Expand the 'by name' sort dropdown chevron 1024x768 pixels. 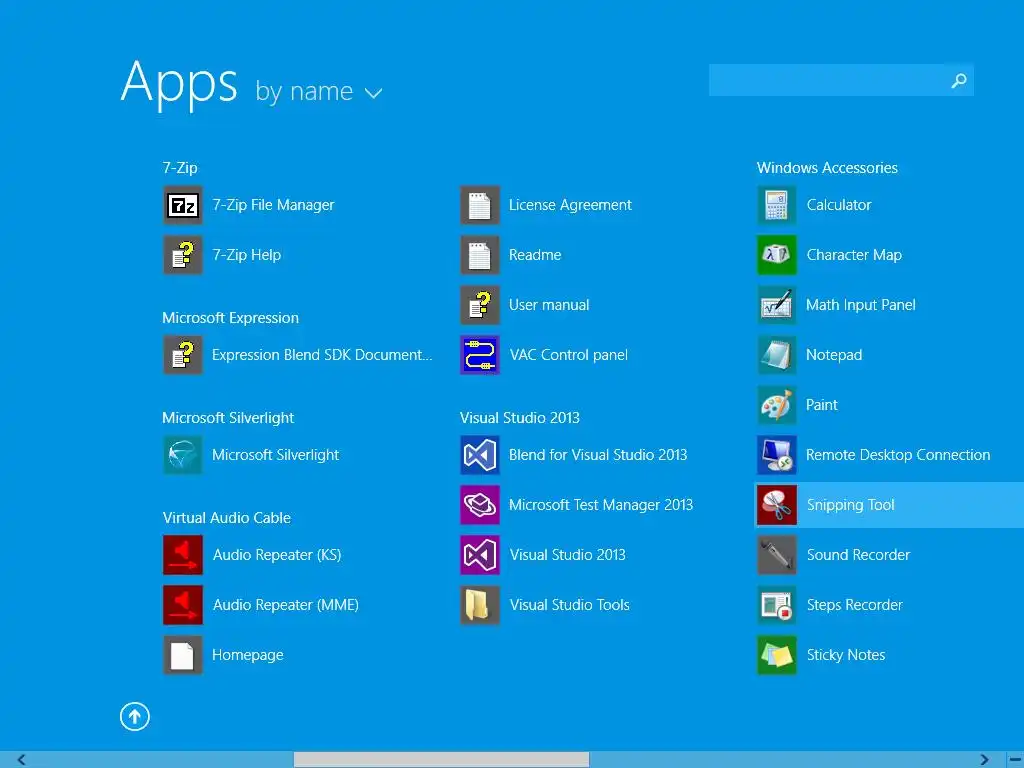[x=373, y=93]
